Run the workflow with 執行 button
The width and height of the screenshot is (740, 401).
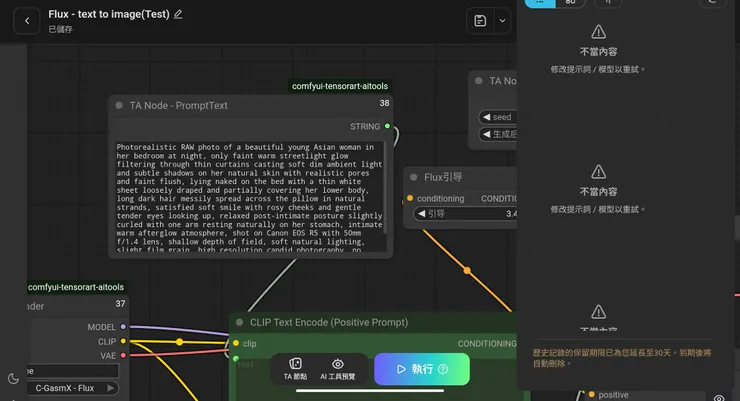422,369
